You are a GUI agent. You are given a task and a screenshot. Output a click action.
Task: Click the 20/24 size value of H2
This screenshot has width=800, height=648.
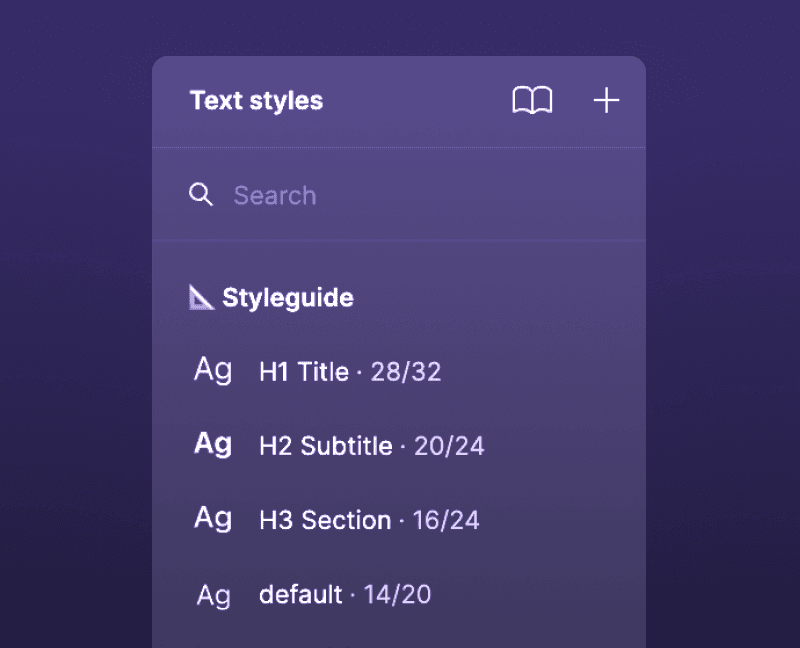[449, 446]
